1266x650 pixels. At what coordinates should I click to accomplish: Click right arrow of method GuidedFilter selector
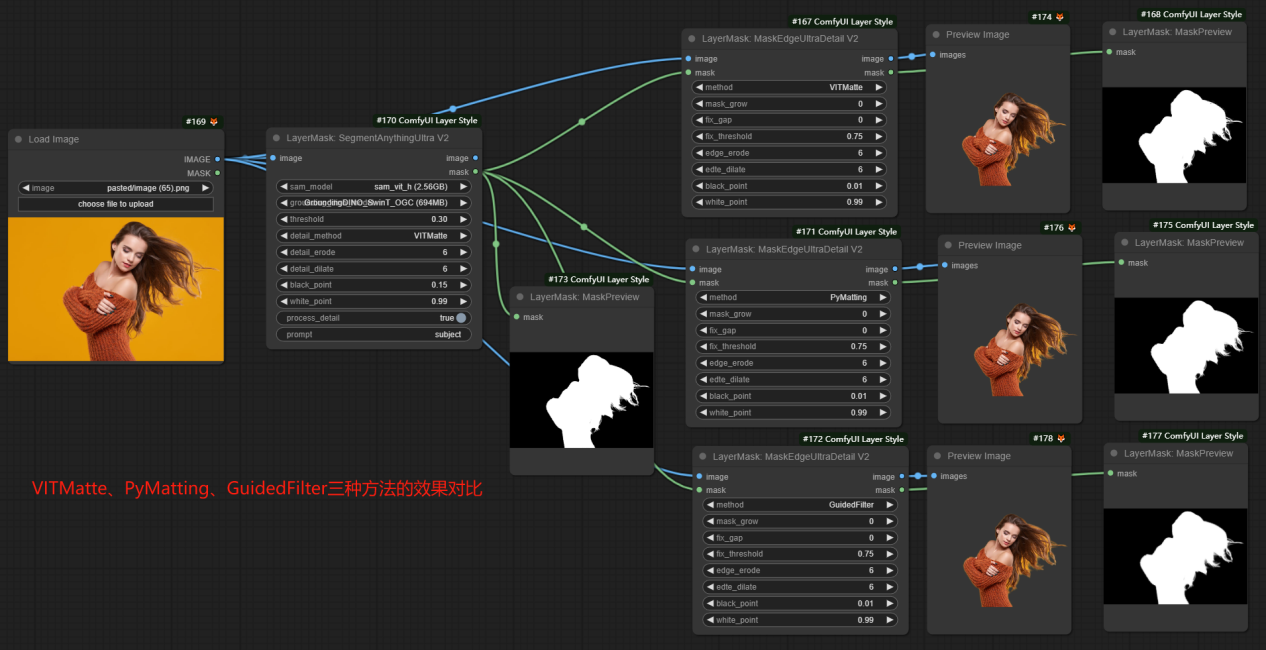point(890,505)
